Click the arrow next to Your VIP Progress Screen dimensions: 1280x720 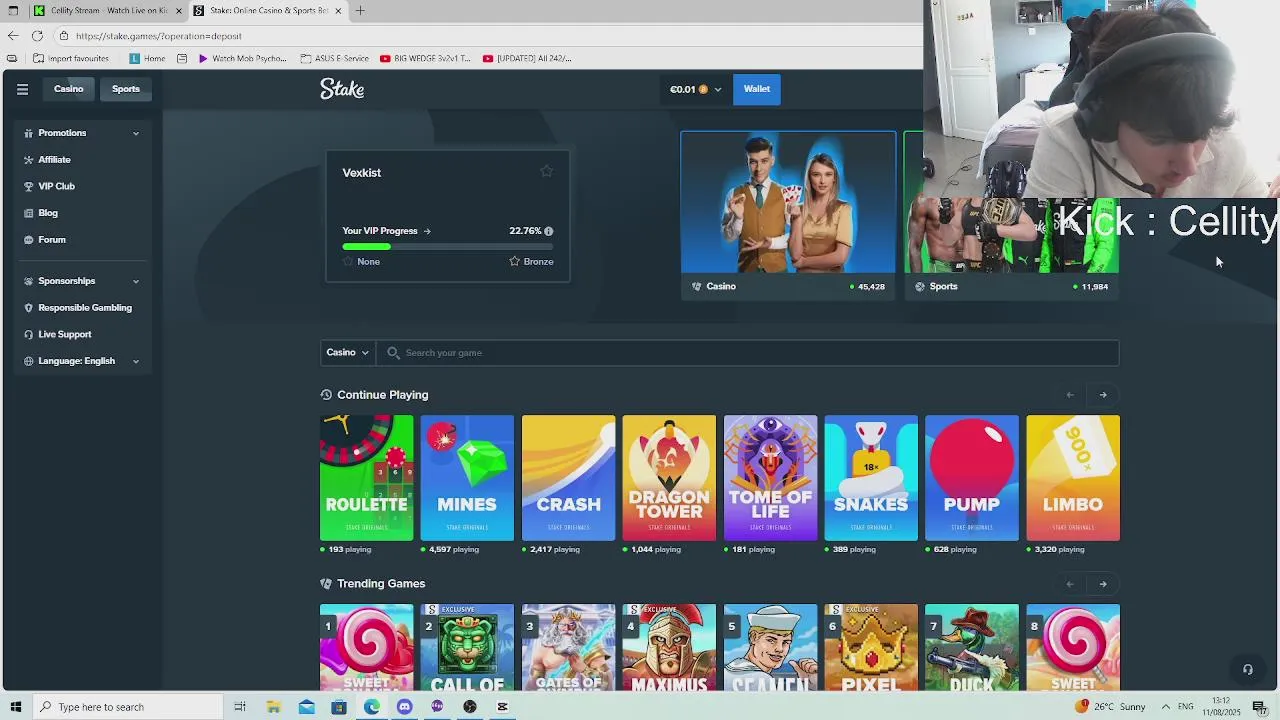(427, 231)
